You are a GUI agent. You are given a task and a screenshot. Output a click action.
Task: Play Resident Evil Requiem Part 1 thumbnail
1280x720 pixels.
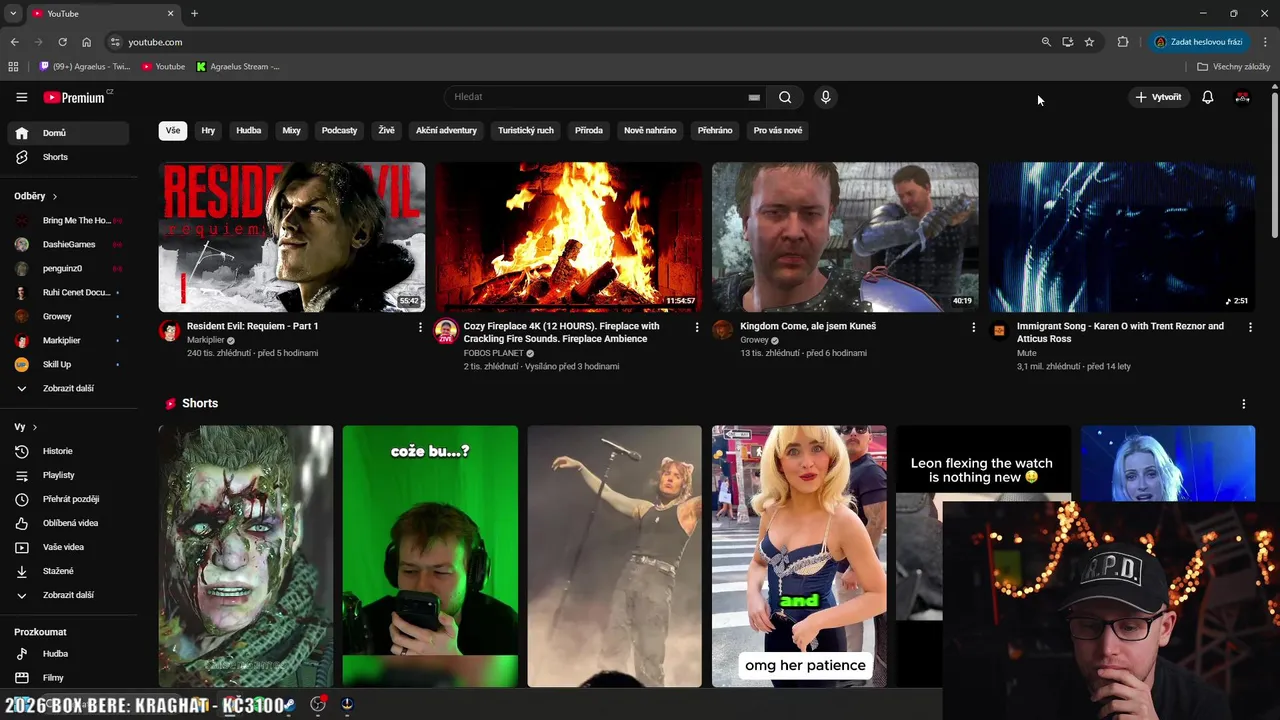292,237
